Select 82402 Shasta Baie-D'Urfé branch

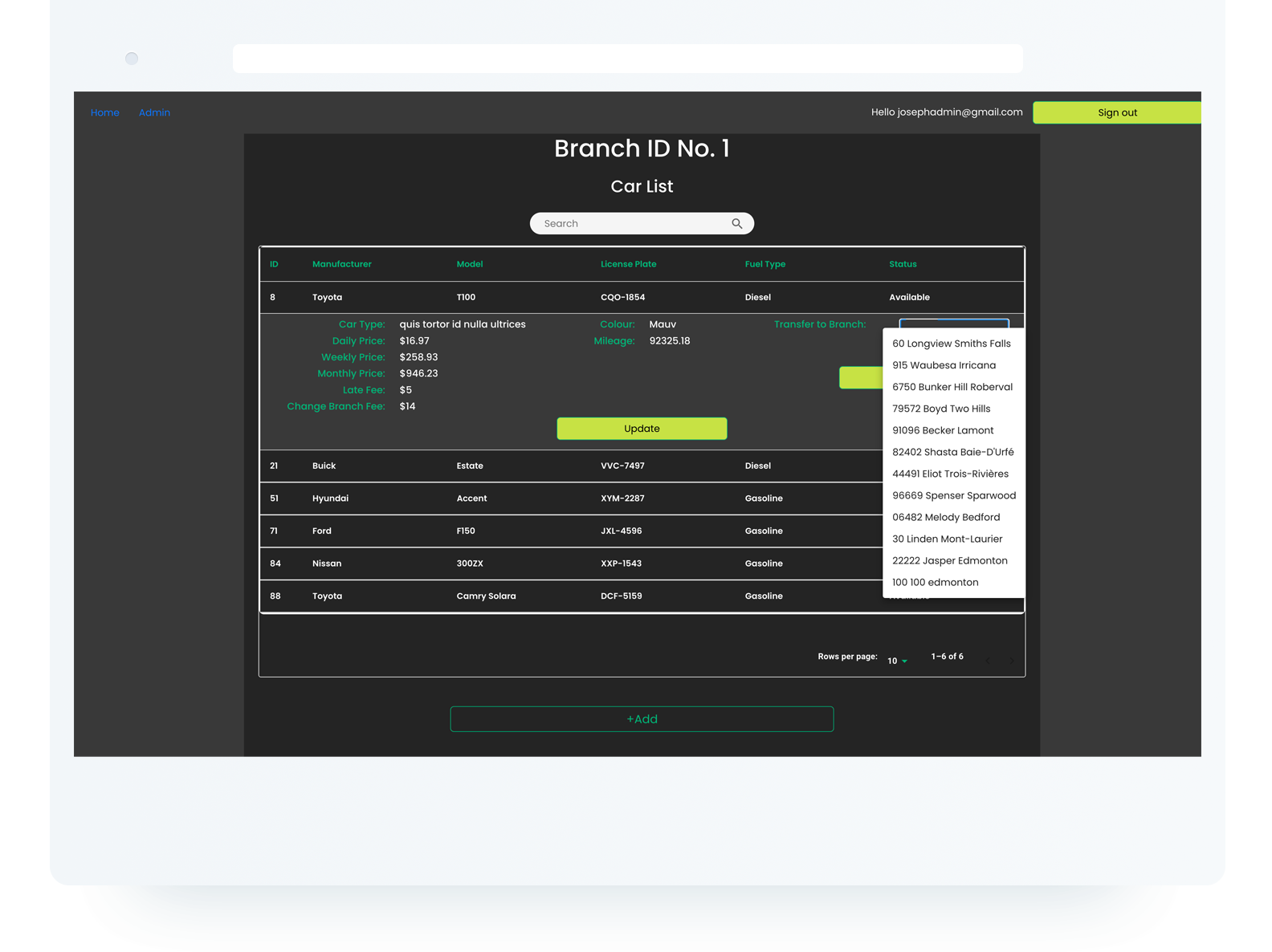(952, 452)
